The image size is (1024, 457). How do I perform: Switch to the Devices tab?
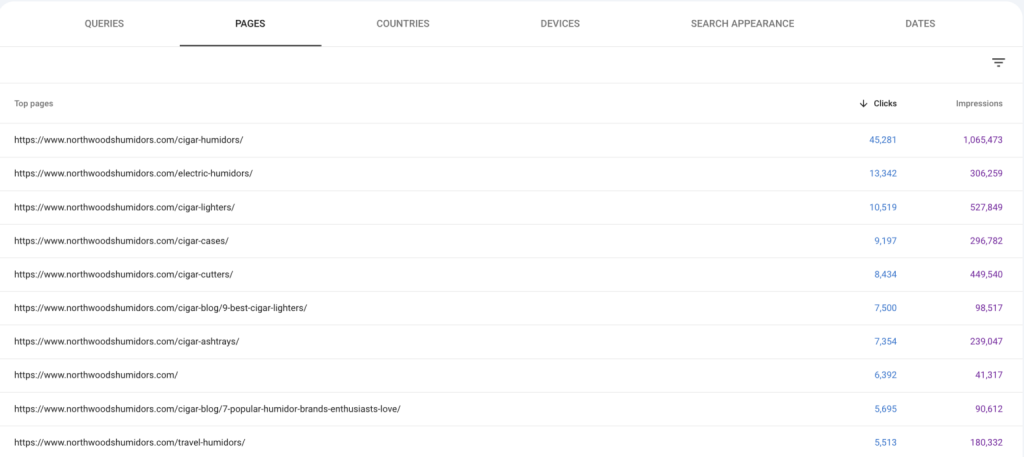pyautogui.click(x=560, y=24)
